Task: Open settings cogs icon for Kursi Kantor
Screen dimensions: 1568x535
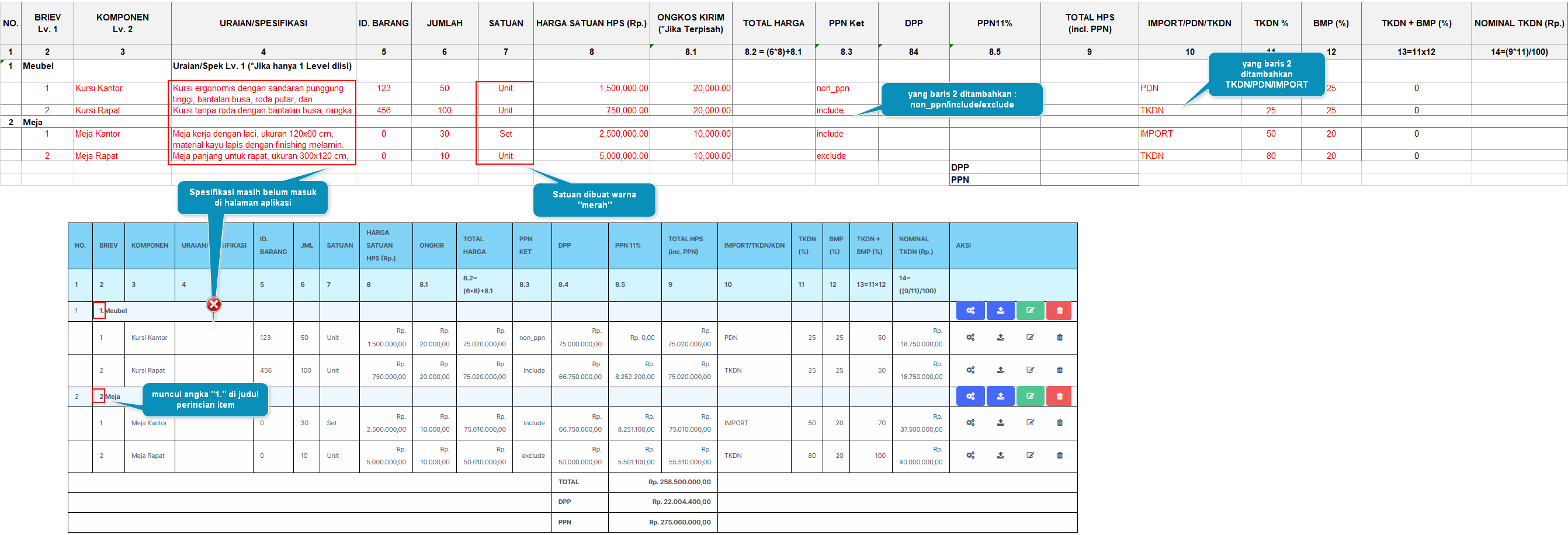Action: click(x=970, y=337)
